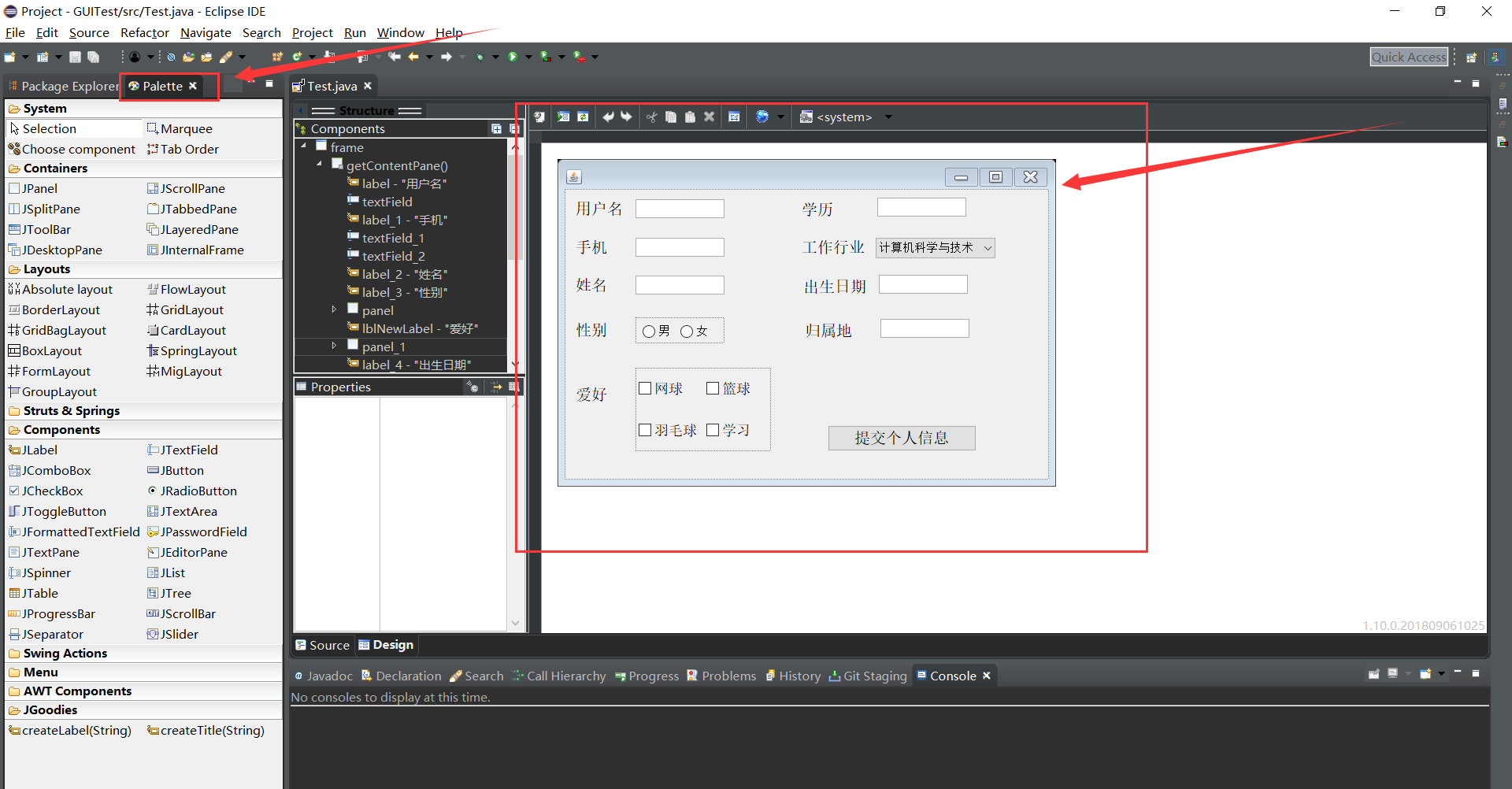Screen dimensions: 1512x789
Task: Click the 提交个人信息 button
Action: pyautogui.click(x=901, y=438)
